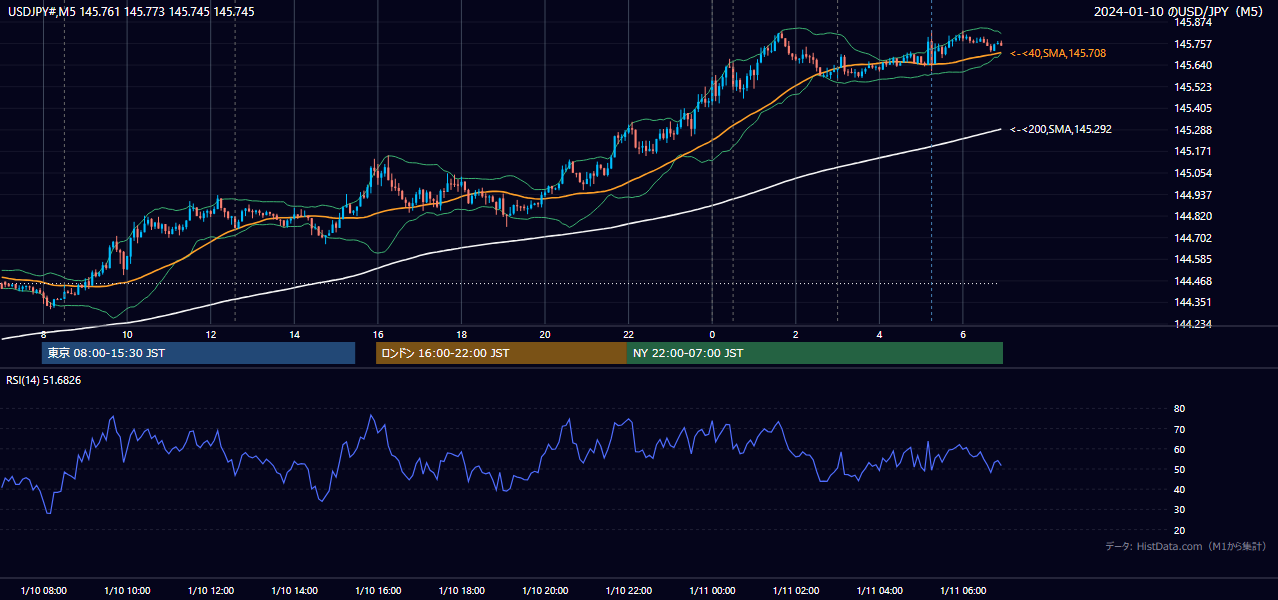Click price axis value 144.585
This screenshot has height=600, width=1278.
[x=1193, y=259]
